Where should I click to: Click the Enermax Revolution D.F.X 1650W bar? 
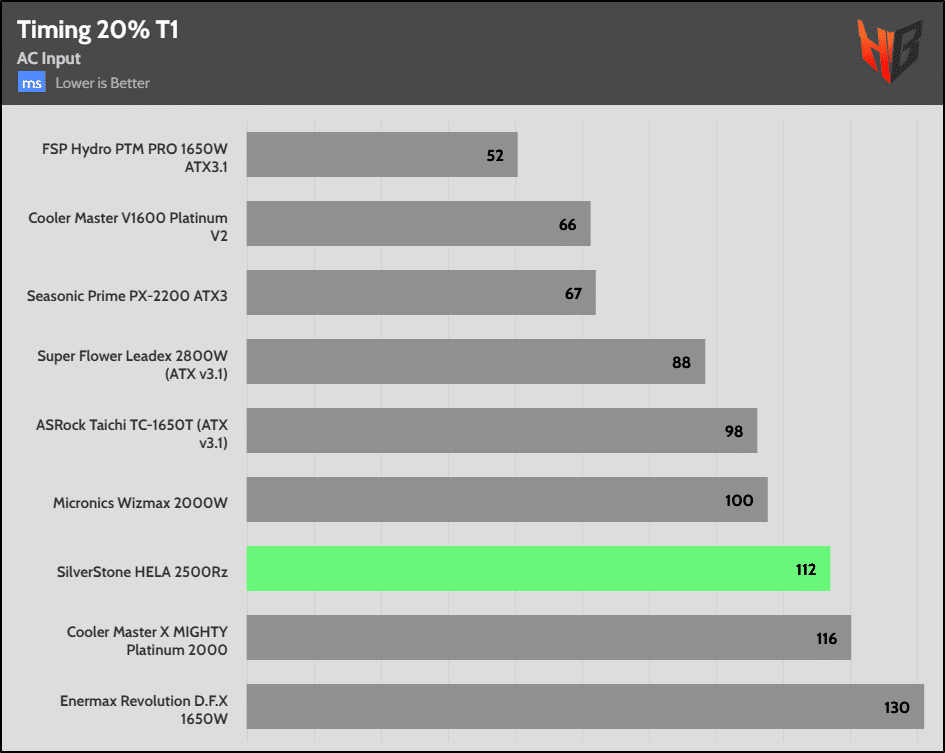pos(584,706)
